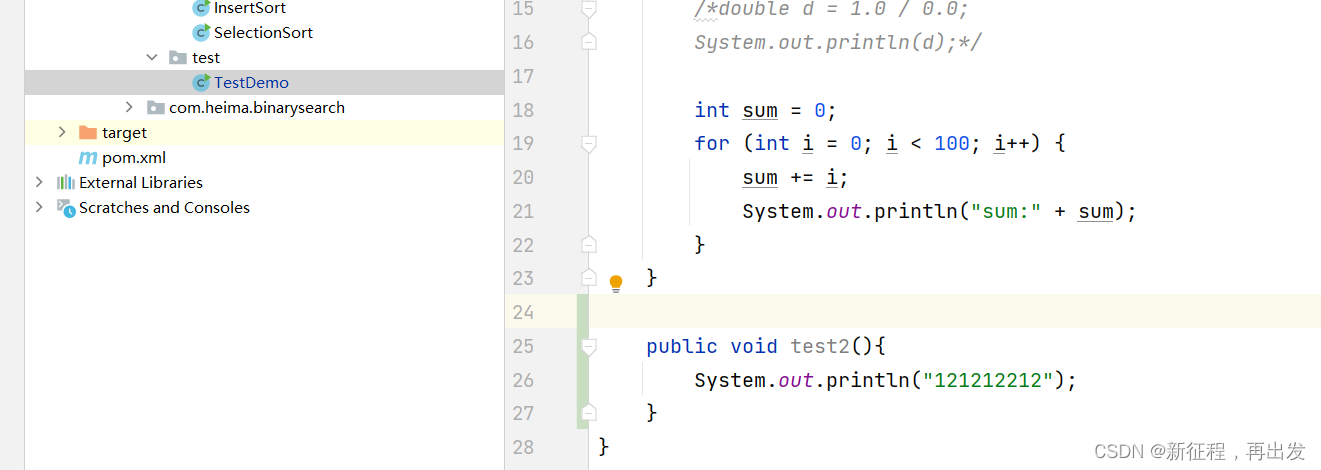Click the com.heima.binarysearch package icon

click(x=155, y=108)
